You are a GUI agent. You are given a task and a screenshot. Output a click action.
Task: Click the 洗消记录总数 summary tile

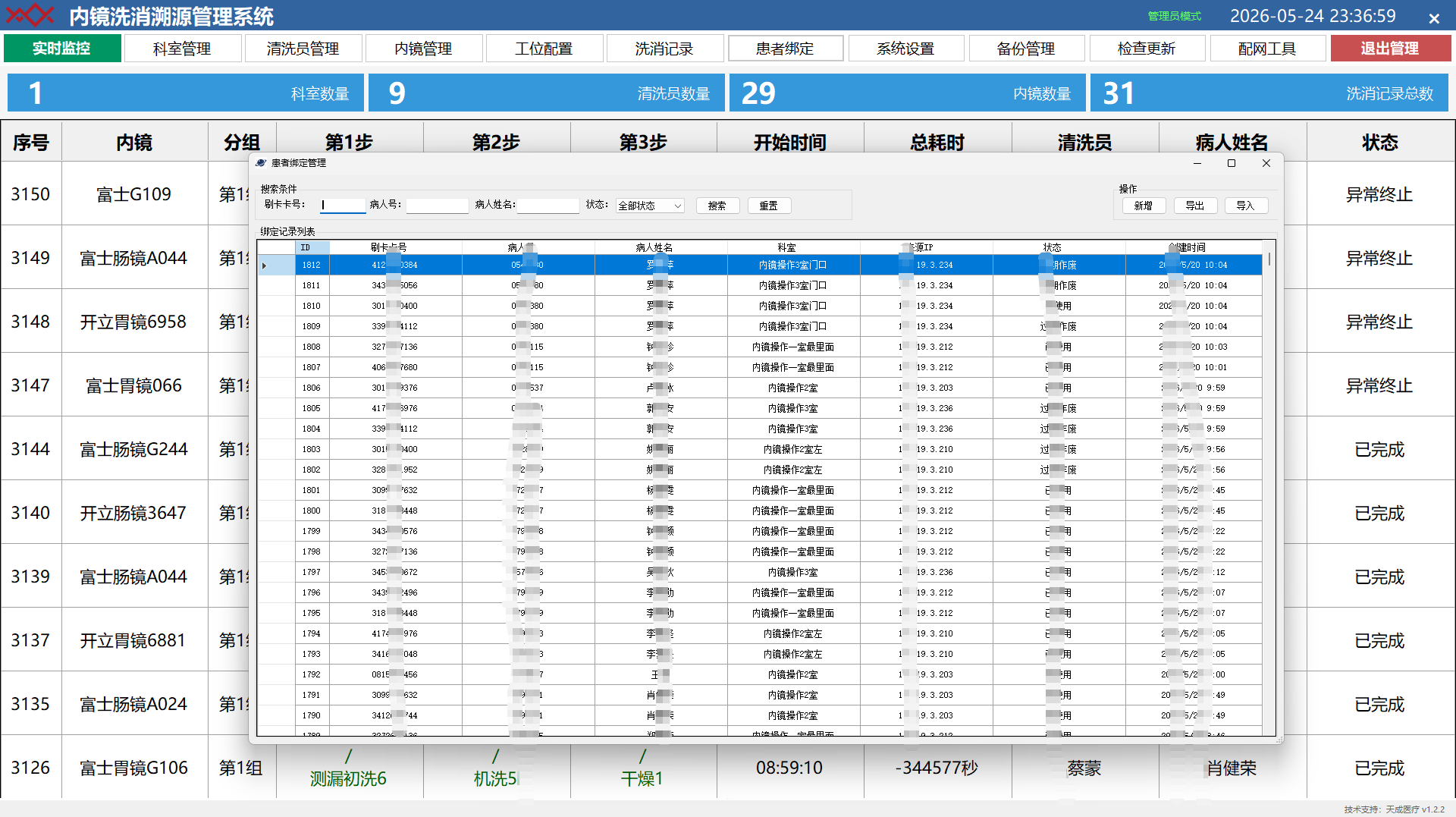[1269, 93]
